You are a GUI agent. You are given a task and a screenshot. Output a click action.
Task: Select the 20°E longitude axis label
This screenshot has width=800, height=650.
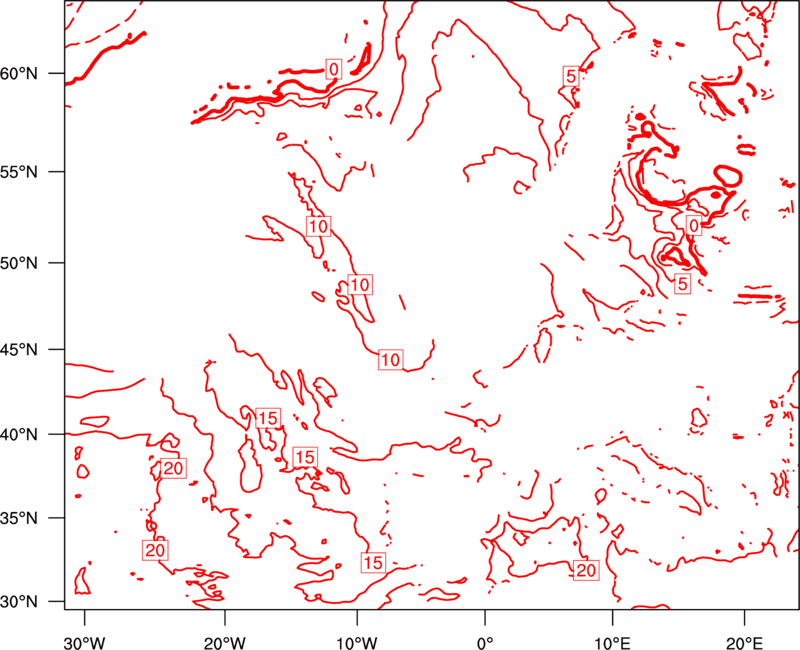(744, 642)
